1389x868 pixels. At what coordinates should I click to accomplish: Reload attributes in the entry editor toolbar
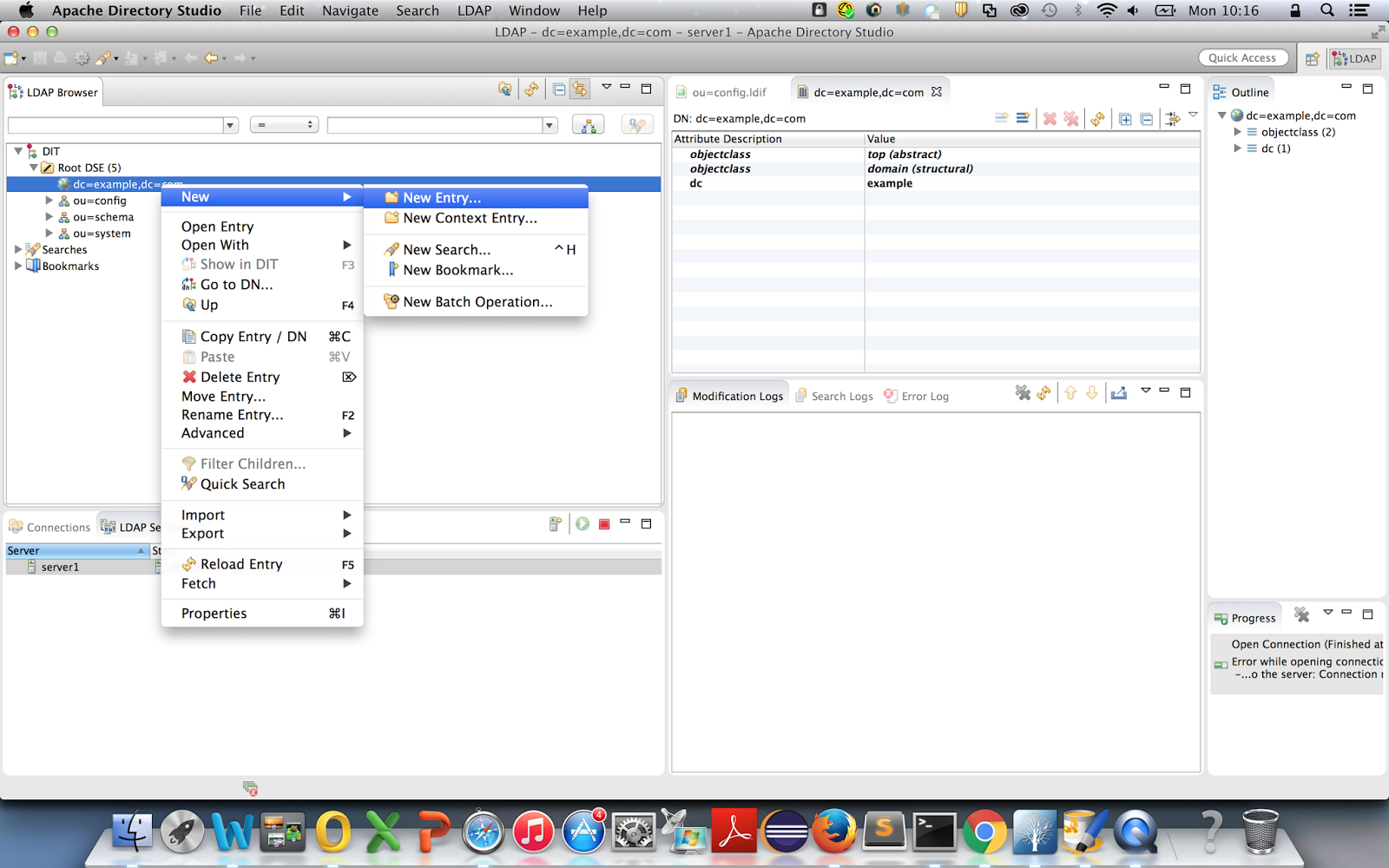tap(1098, 118)
